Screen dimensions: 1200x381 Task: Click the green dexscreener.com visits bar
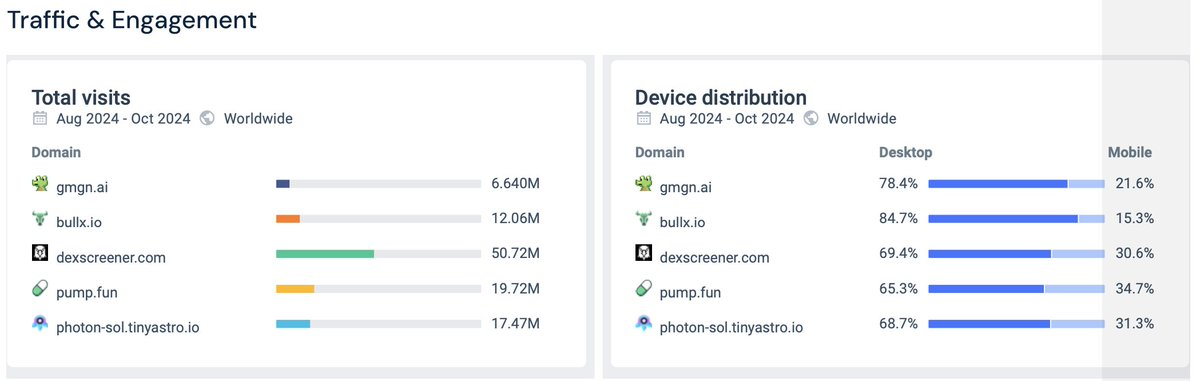coord(325,254)
